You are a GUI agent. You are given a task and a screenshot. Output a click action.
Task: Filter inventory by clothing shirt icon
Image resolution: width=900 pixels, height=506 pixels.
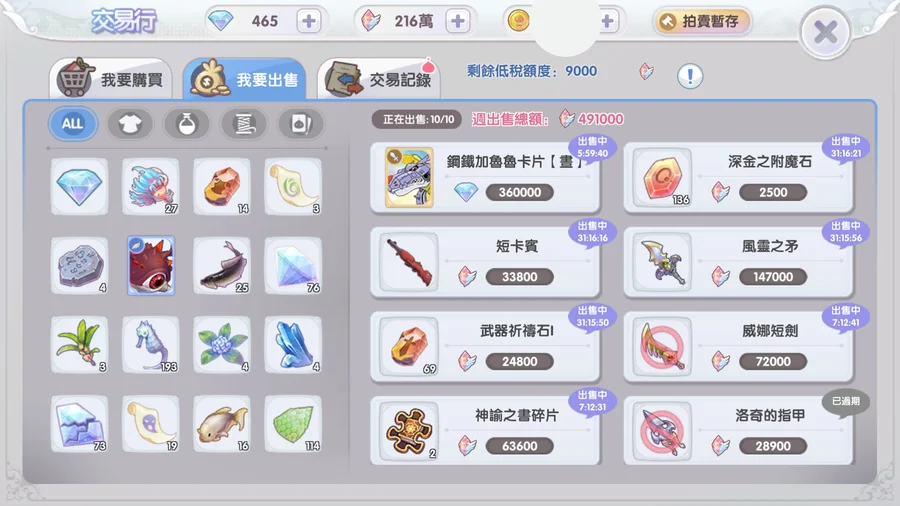[x=130, y=124]
